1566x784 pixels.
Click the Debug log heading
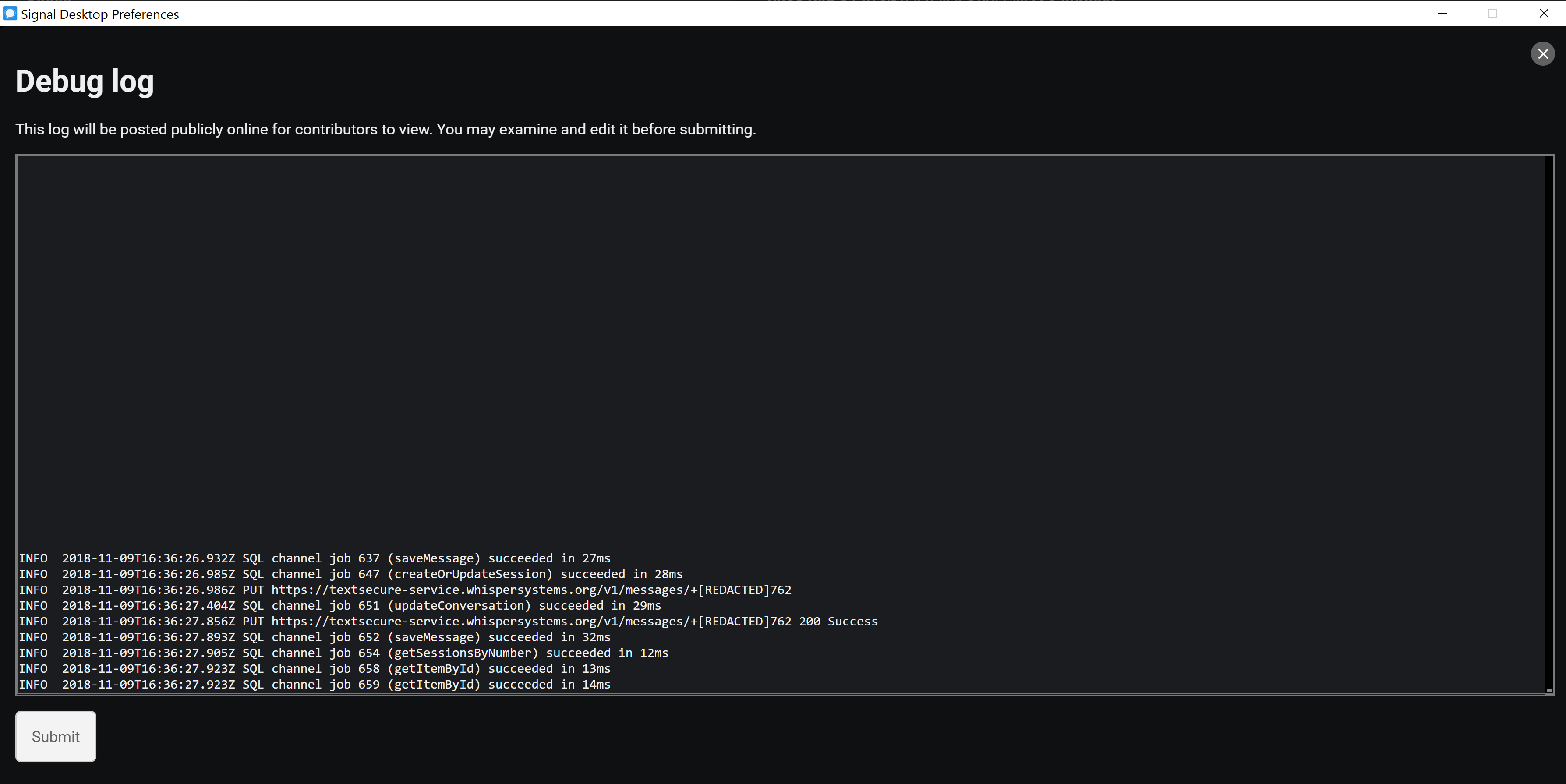tap(85, 81)
